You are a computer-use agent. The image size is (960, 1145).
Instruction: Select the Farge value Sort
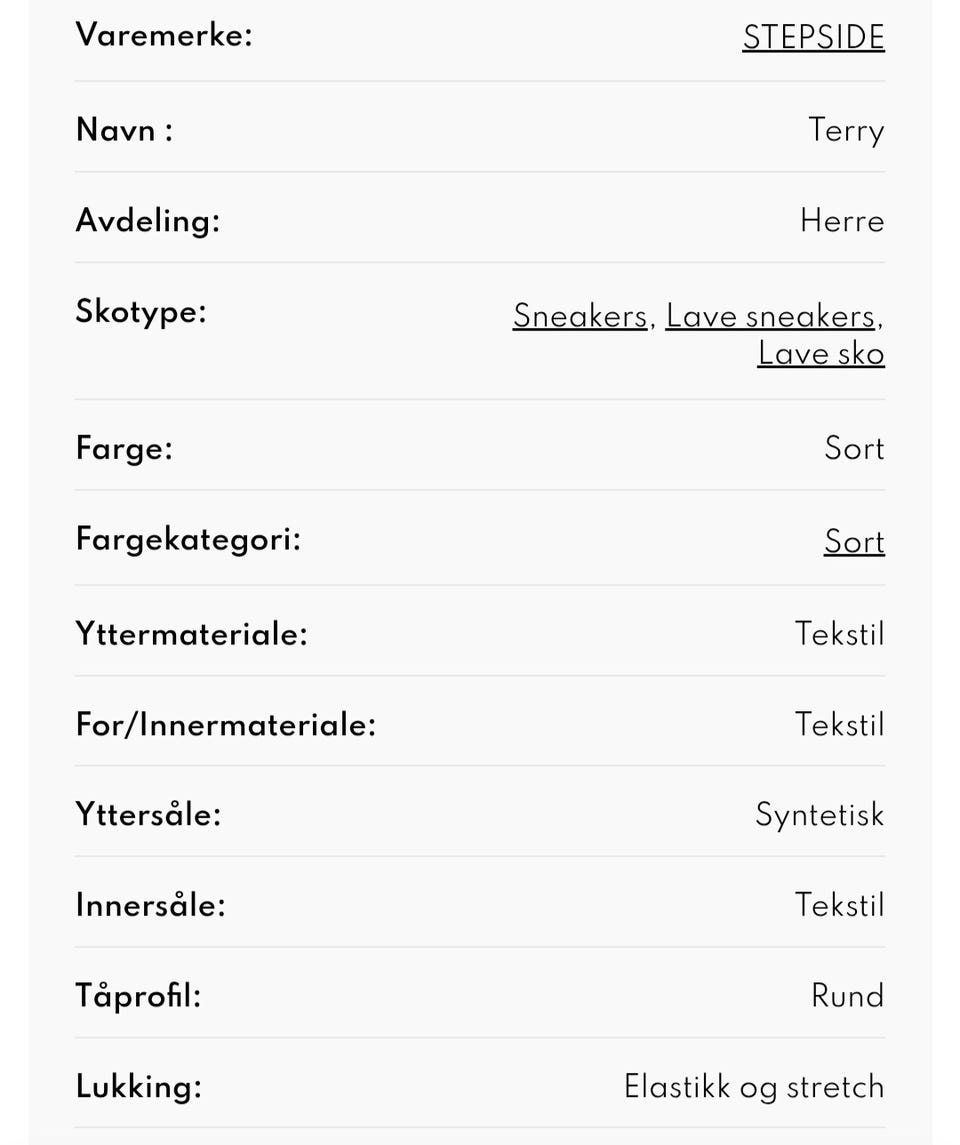[854, 448]
